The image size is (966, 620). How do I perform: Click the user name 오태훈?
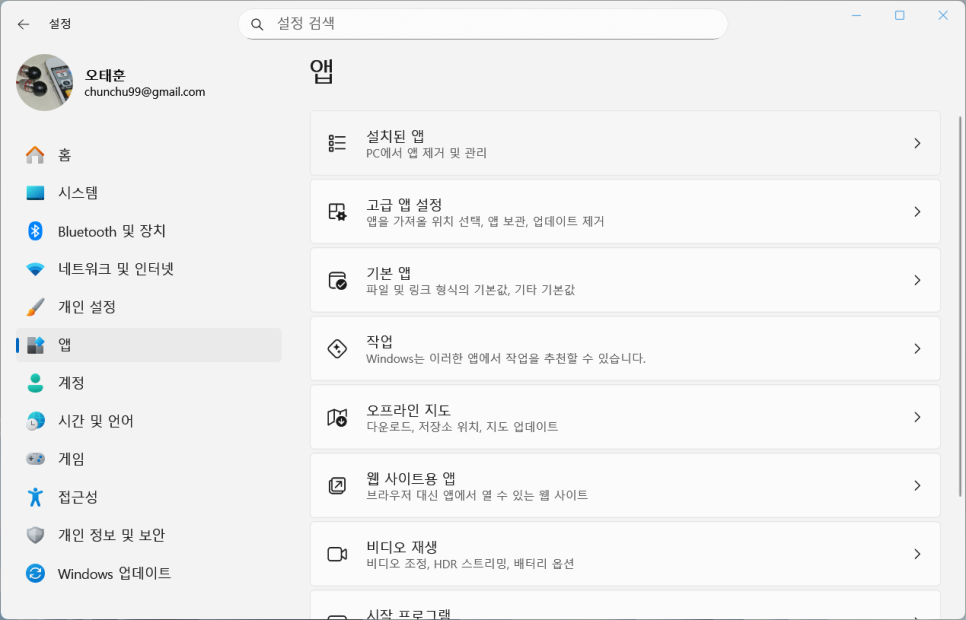(x=105, y=75)
